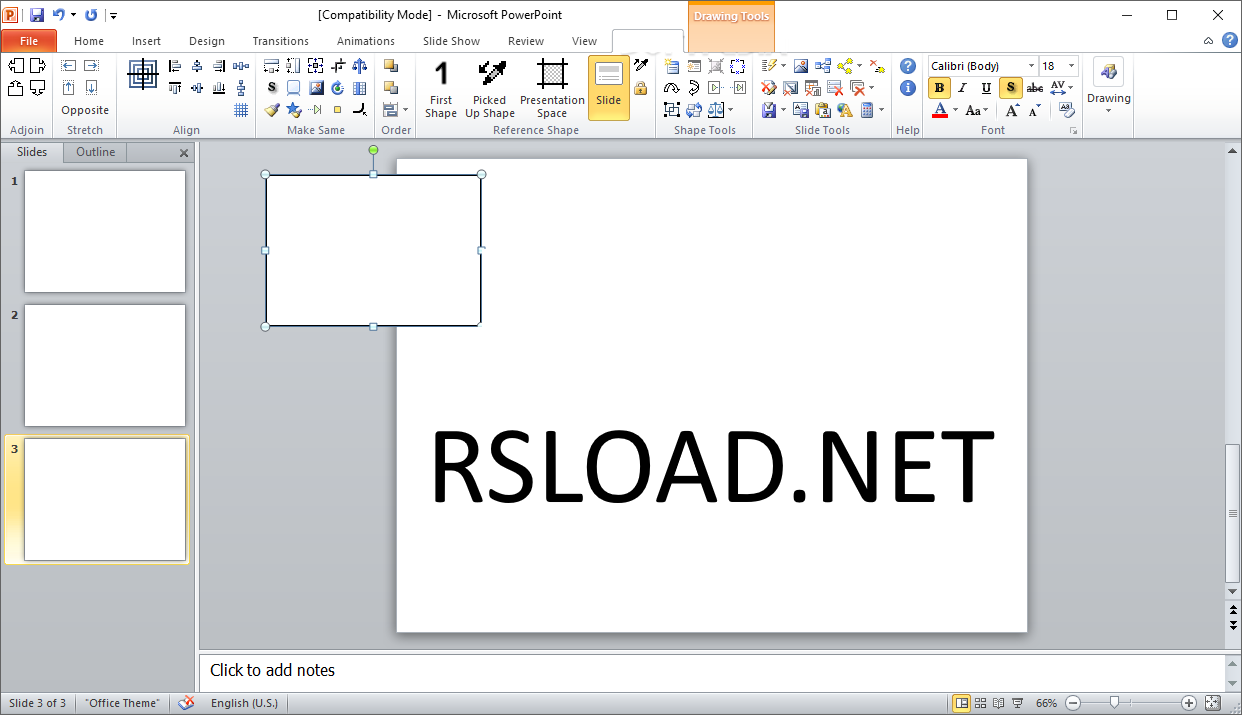Click the clear formatting eraser icon
The height and width of the screenshot is (715, 1242).
coord(1068,110)
